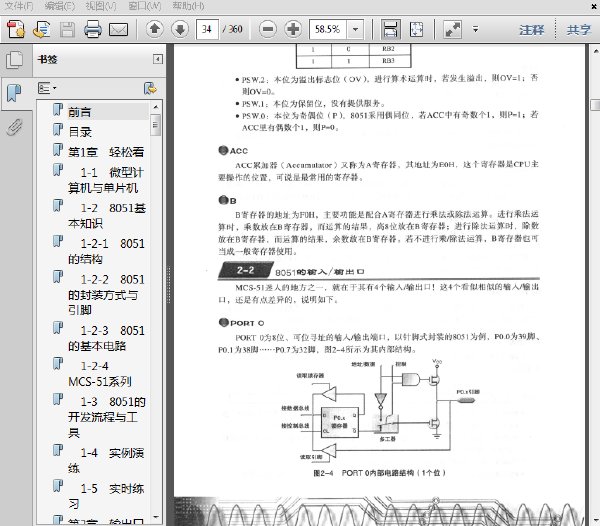Click the ACC heading in the document

239,151
